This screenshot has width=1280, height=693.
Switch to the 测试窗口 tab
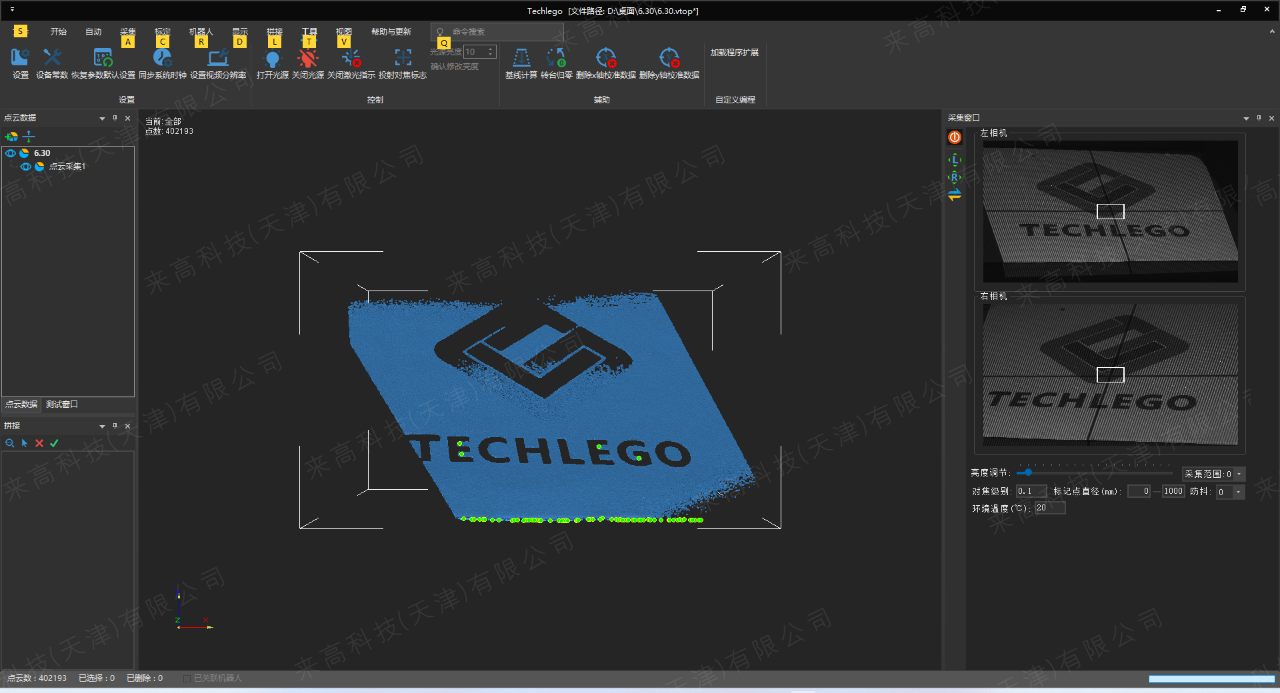62,405
